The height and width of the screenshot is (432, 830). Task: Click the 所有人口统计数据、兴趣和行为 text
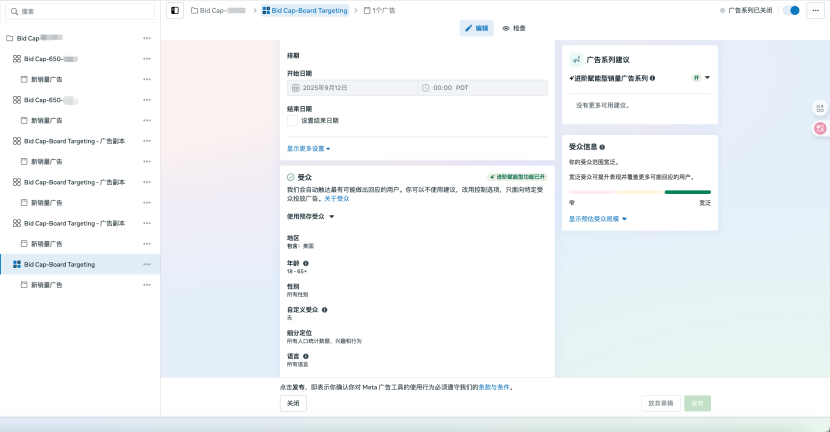324,341
